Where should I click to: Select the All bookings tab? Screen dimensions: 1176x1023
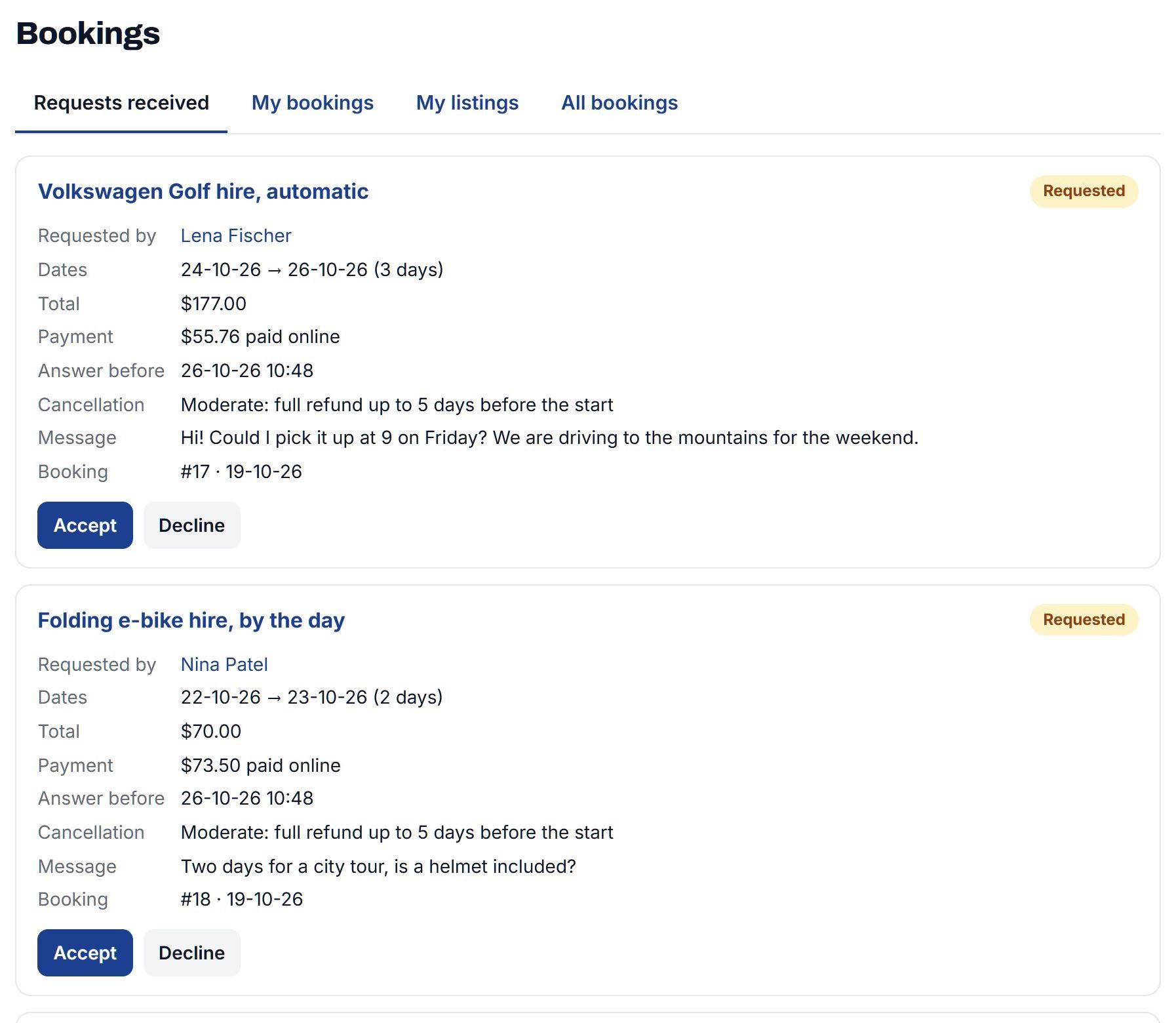pos(619,103)
